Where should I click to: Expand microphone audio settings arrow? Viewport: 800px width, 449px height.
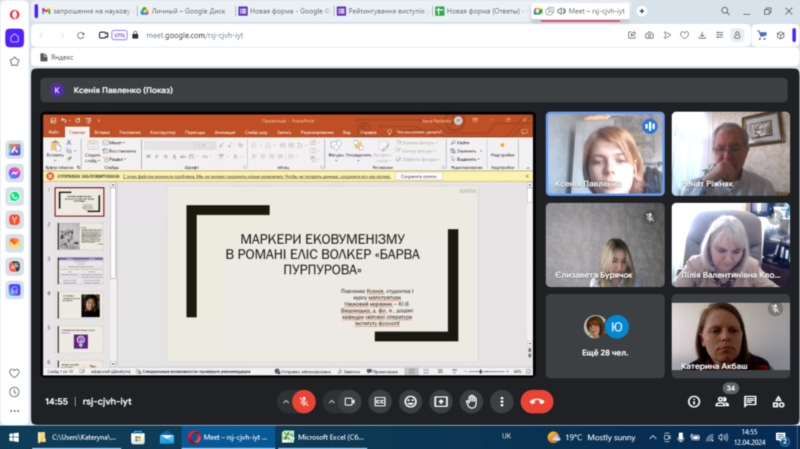[x=286, y=401]
